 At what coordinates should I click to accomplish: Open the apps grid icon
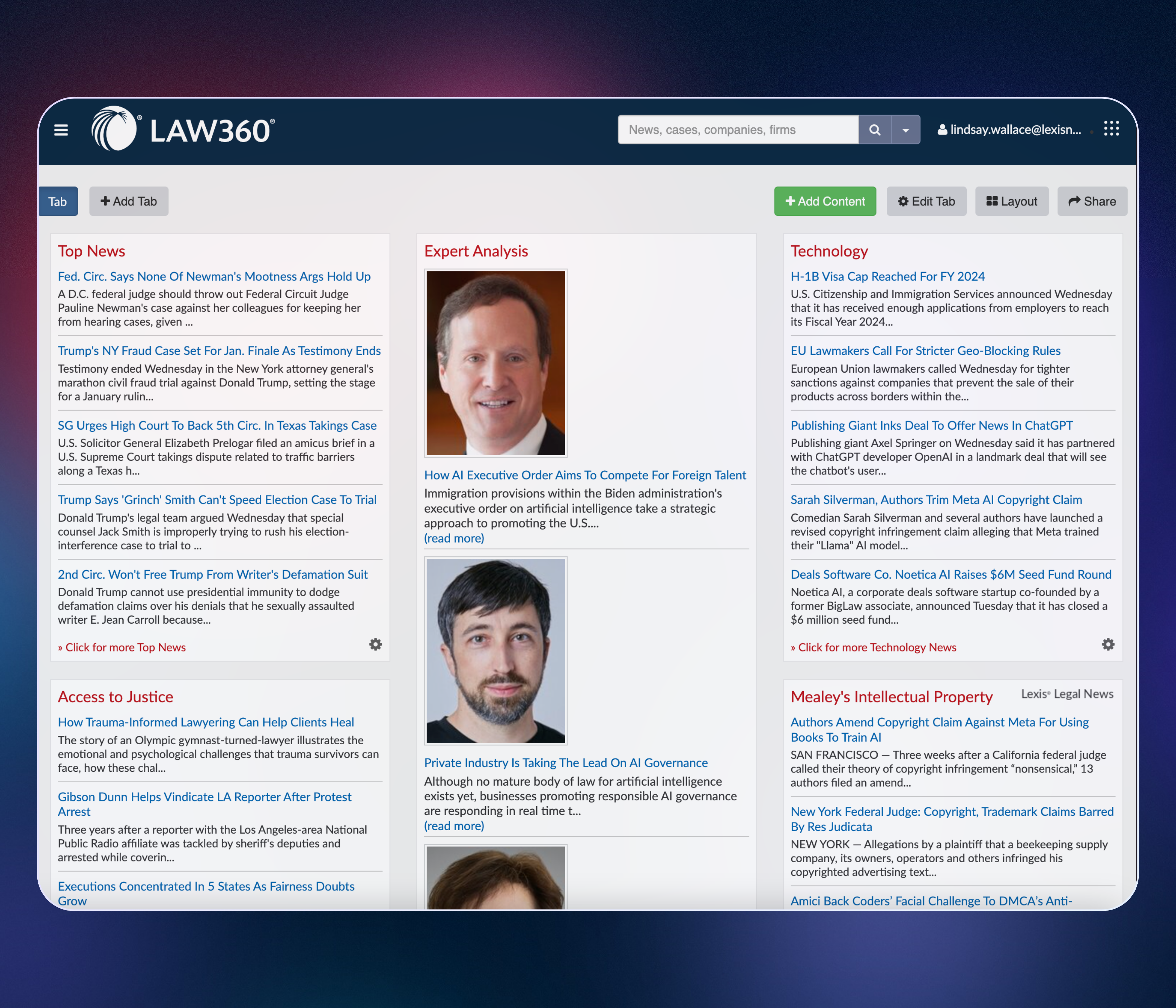click(x=1111, y=129)
